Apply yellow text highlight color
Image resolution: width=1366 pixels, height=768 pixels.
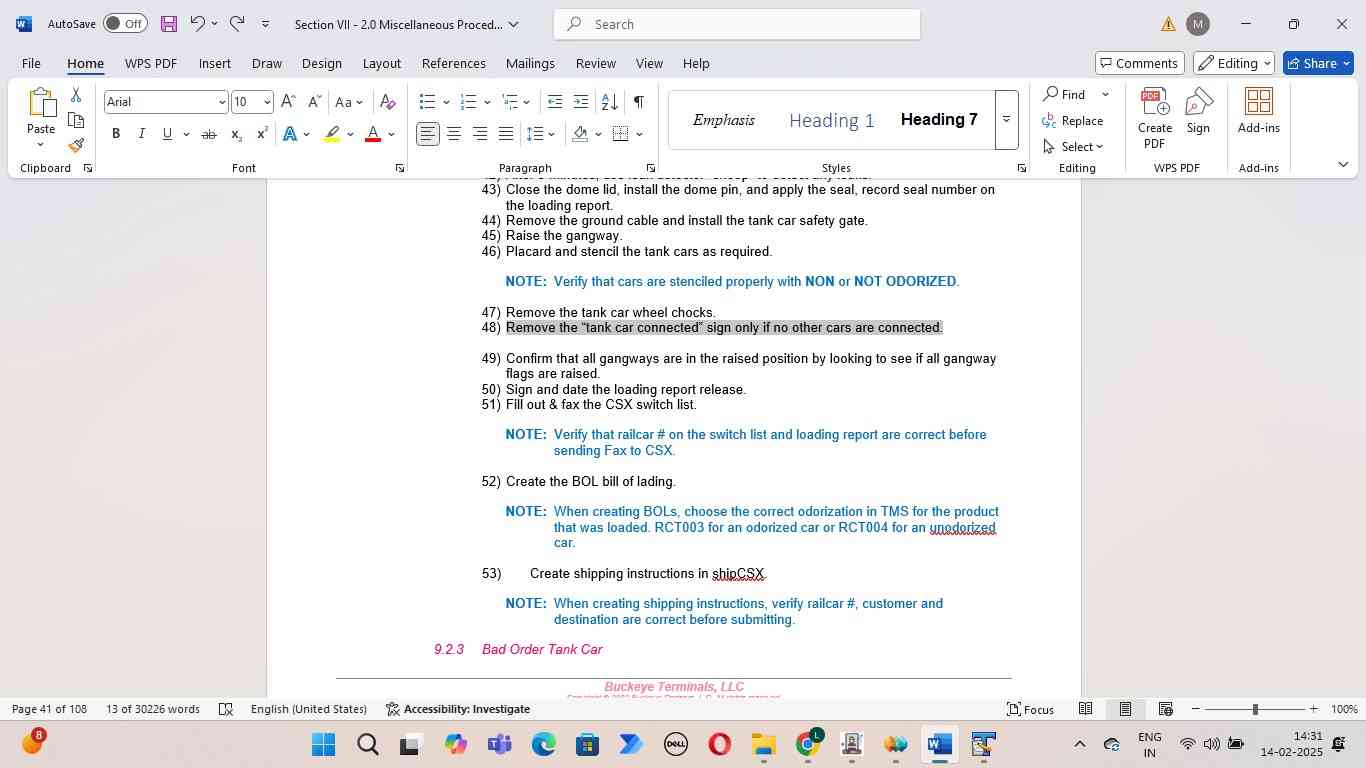click(x=332, y=134)
